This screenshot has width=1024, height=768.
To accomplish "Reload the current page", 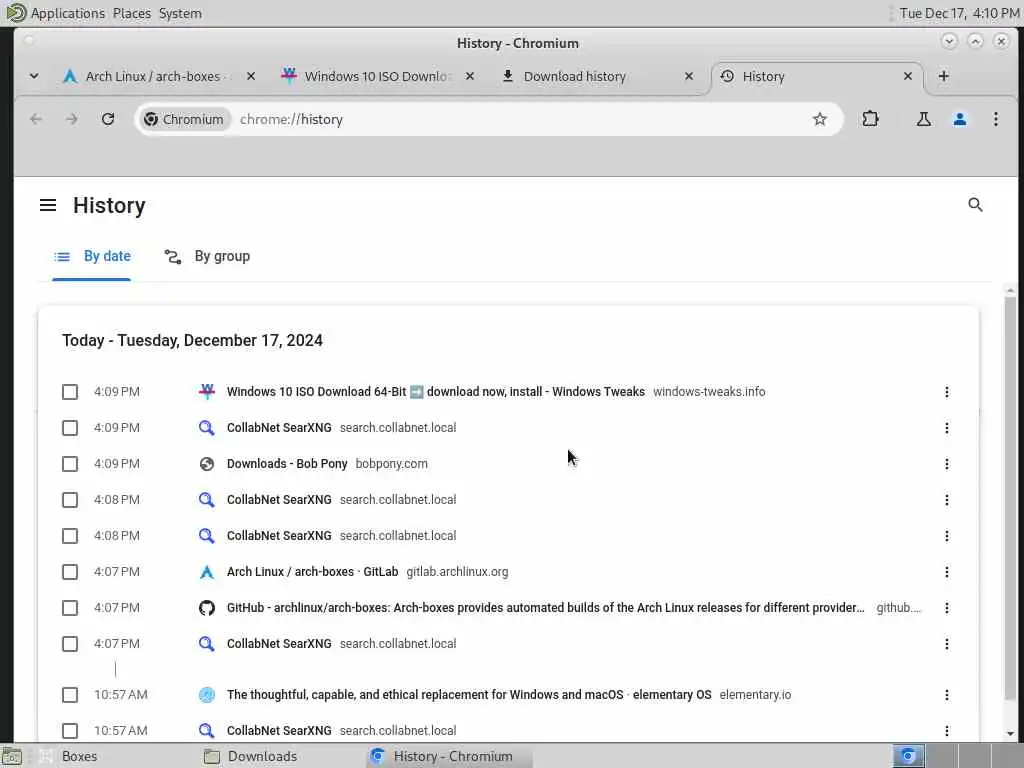I will pyautogui.click(x=108, y=119).
